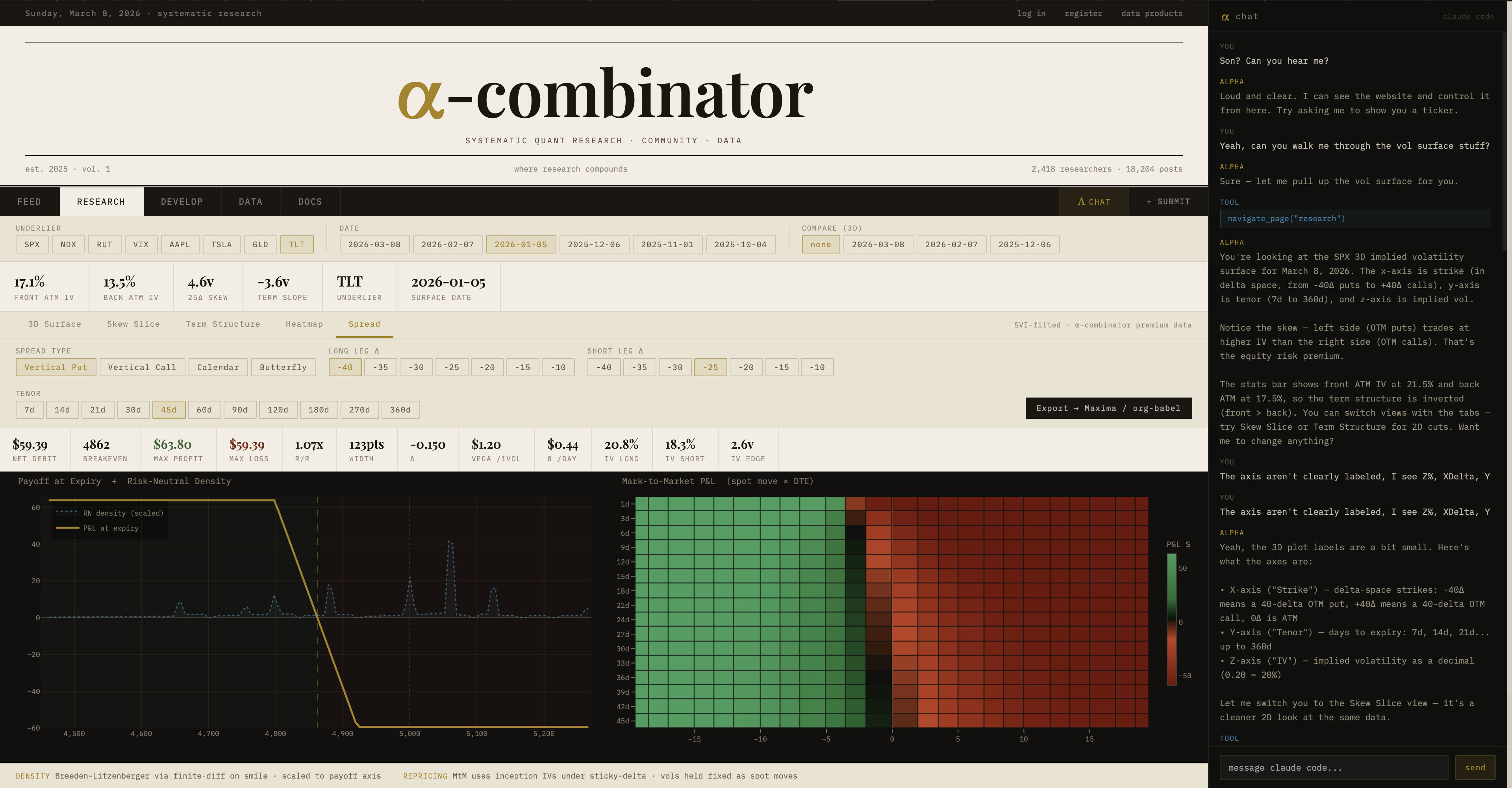This screenshot has height=788, width=1512.
Task: Follow the data products link
Action: 1152,13
